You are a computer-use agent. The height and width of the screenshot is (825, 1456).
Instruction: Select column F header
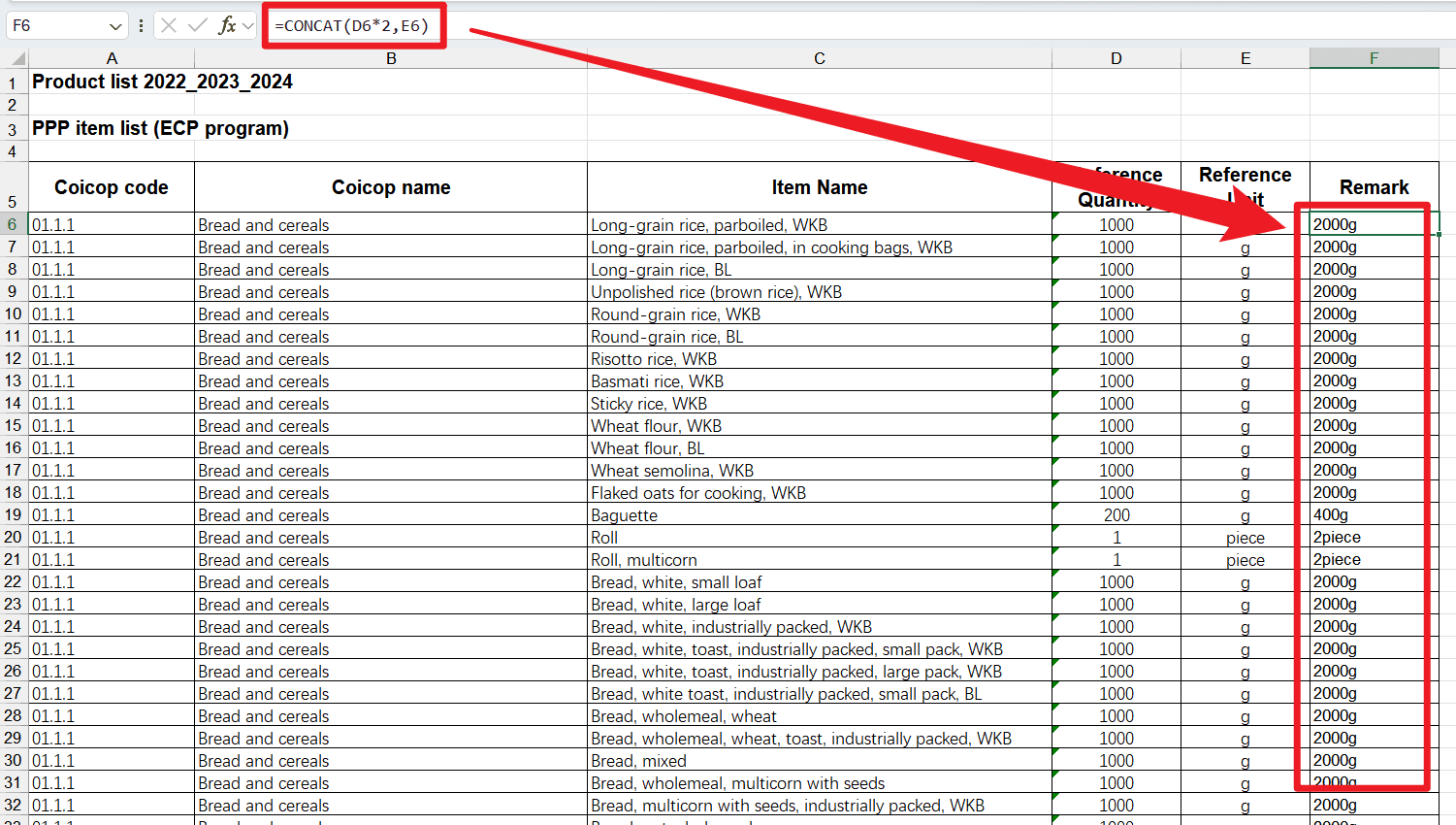tap(1374, 58)
